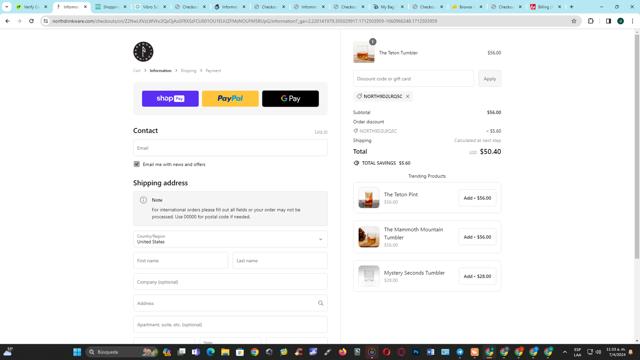Add The Mammoth Mountain Tumbler
The image size is (640, 360).
477,237
